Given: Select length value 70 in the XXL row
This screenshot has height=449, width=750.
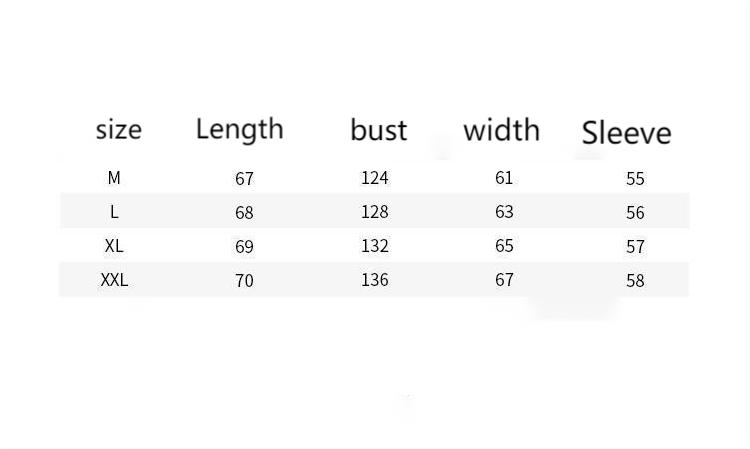Looking at the screenshot, I should point(244,281).
